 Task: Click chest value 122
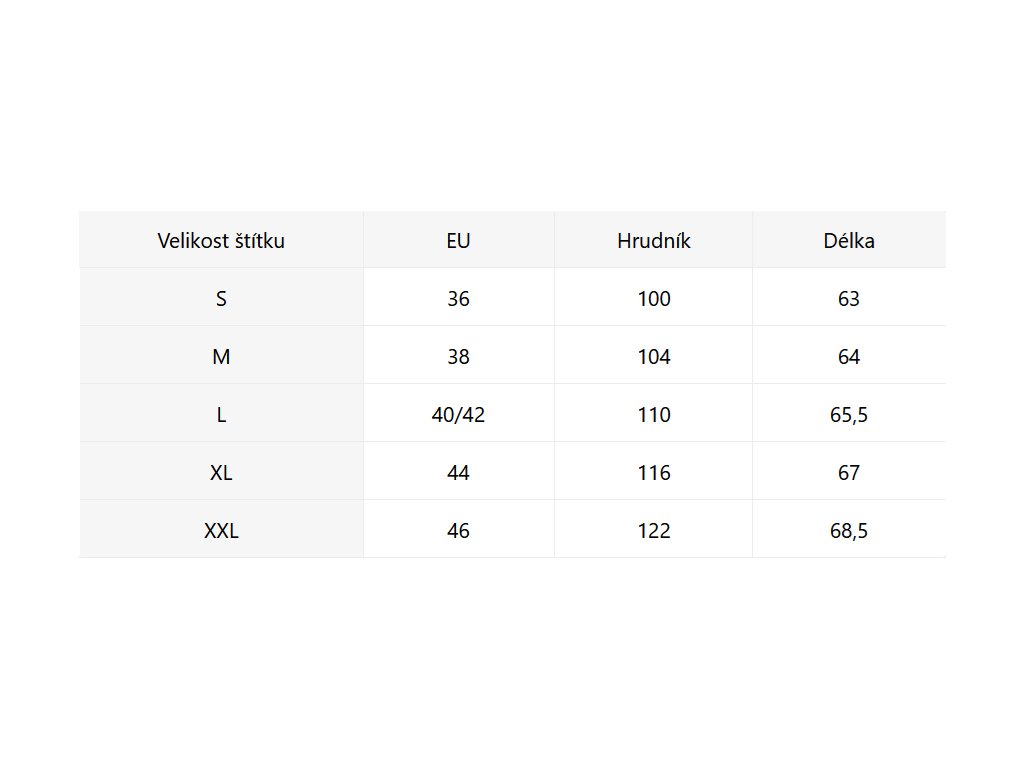coord(654,531)
